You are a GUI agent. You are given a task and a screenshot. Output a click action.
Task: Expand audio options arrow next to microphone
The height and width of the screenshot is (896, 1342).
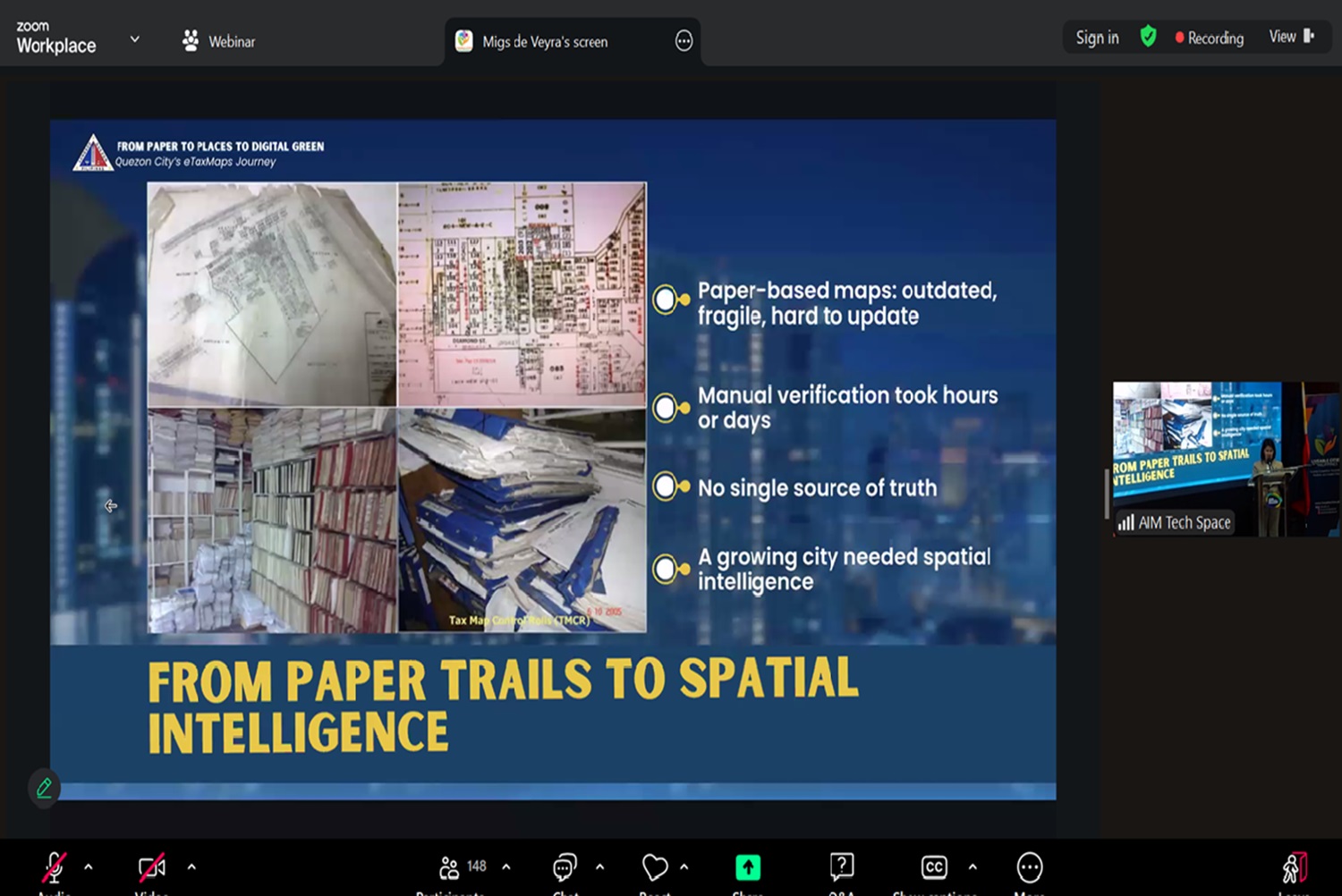pyautogui.click(x=89, y=866)
